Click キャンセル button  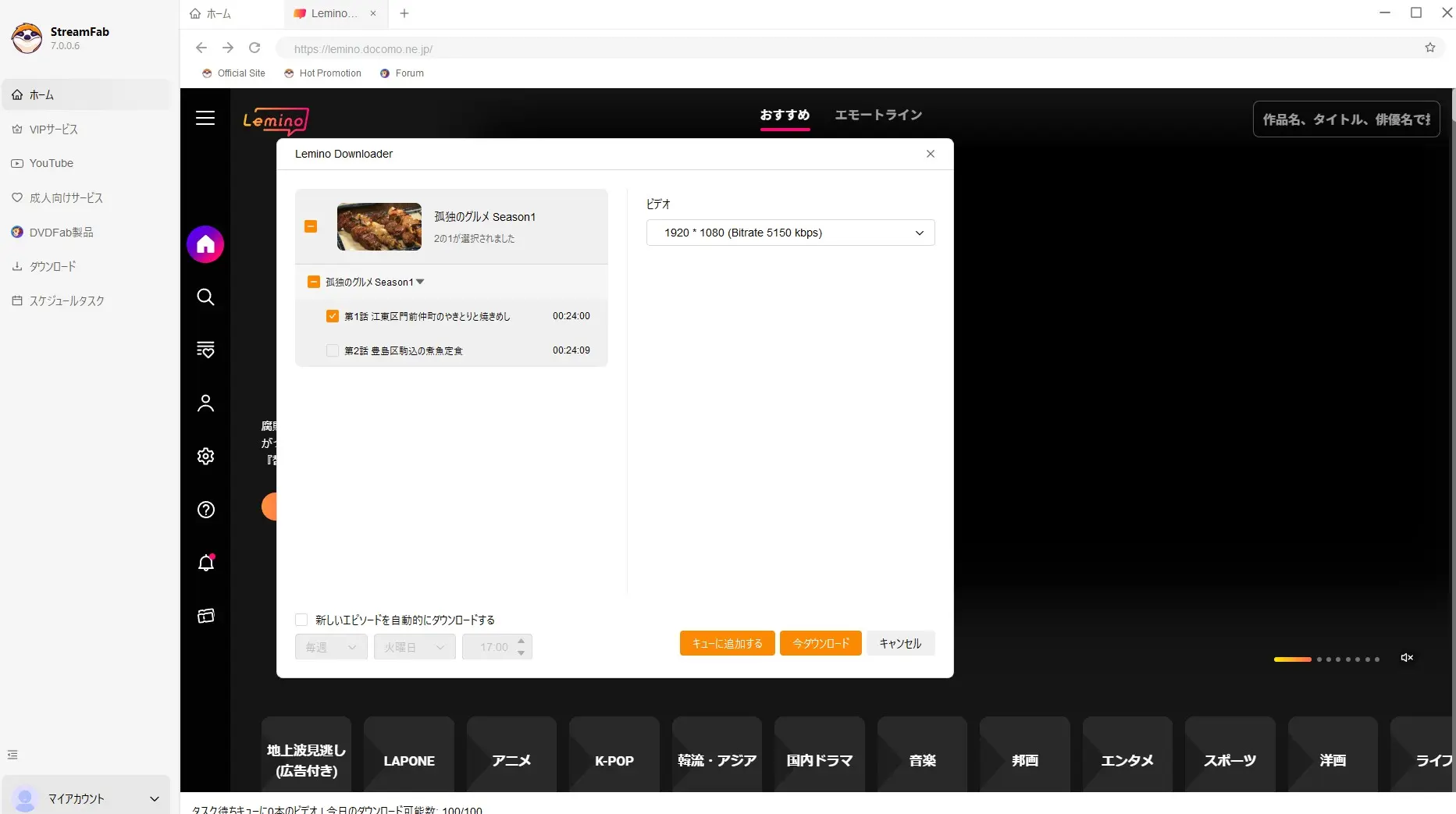[900, 643]
